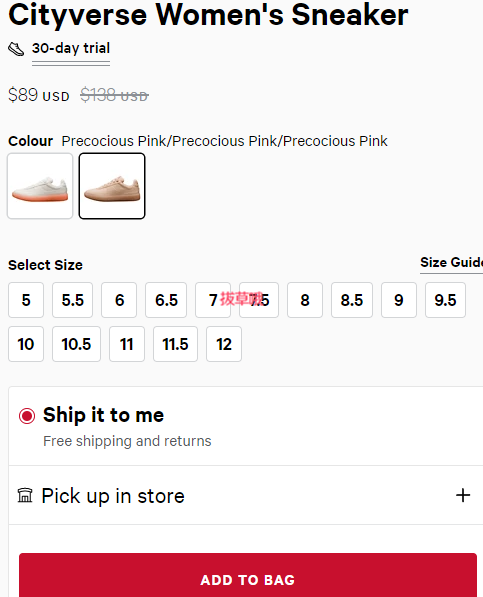Image resolution: width=483 pixels, height=597 pixels.
Task: Expand Pick up in store plus icon
Action: (463, 495)
